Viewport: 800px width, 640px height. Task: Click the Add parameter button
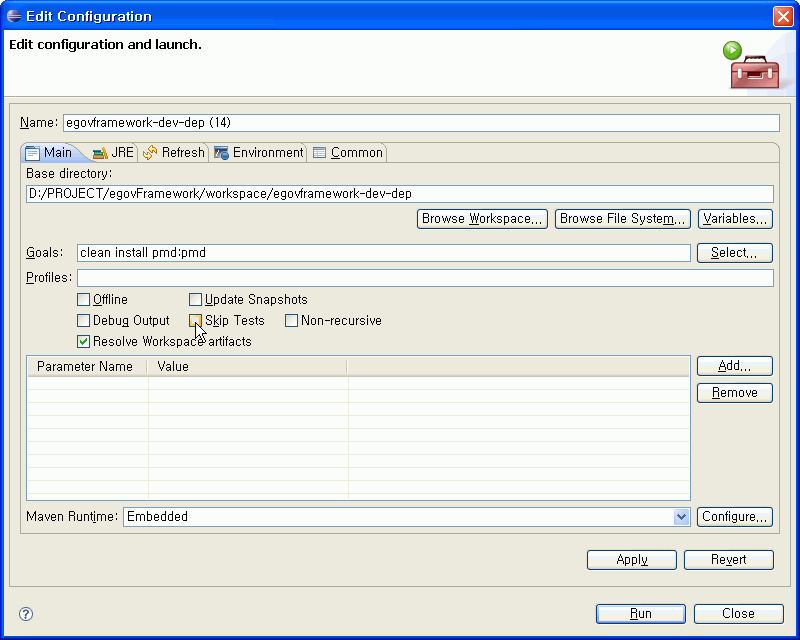click(734, 367)
